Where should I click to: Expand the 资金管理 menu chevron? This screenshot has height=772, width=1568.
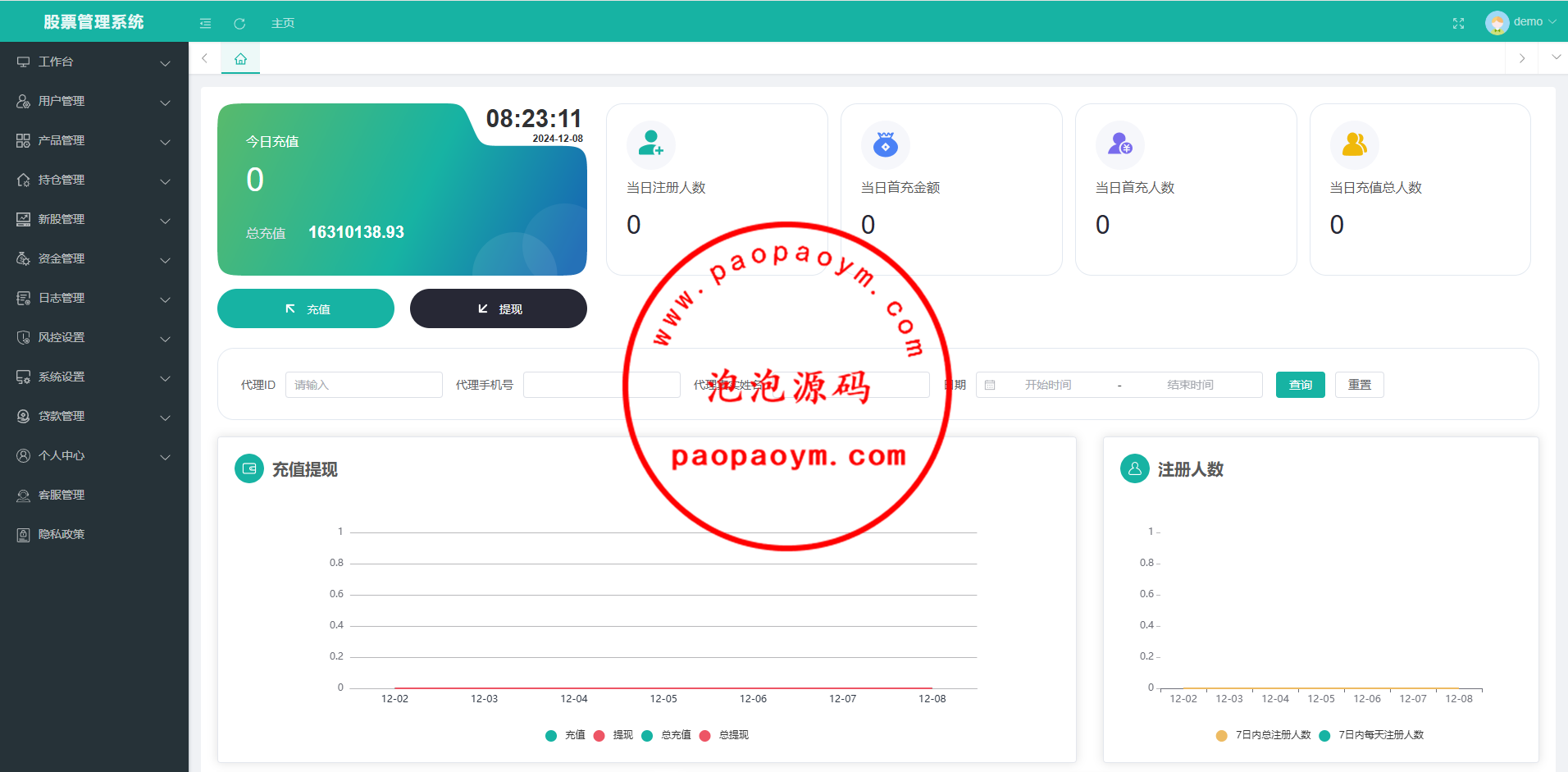(165, 260)
